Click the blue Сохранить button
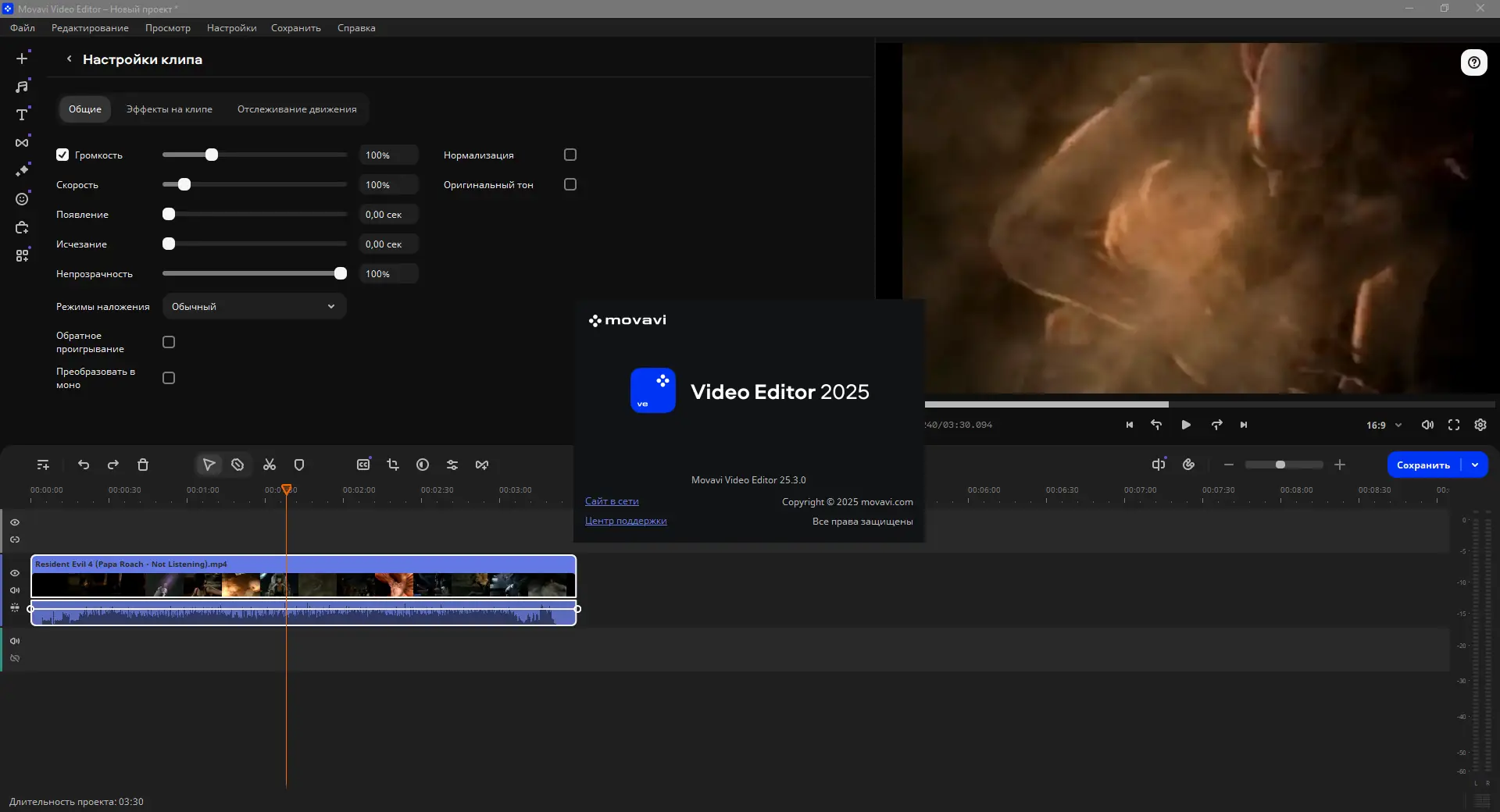This screenshot has width=1500, height=812. [x=1423, y=465]
